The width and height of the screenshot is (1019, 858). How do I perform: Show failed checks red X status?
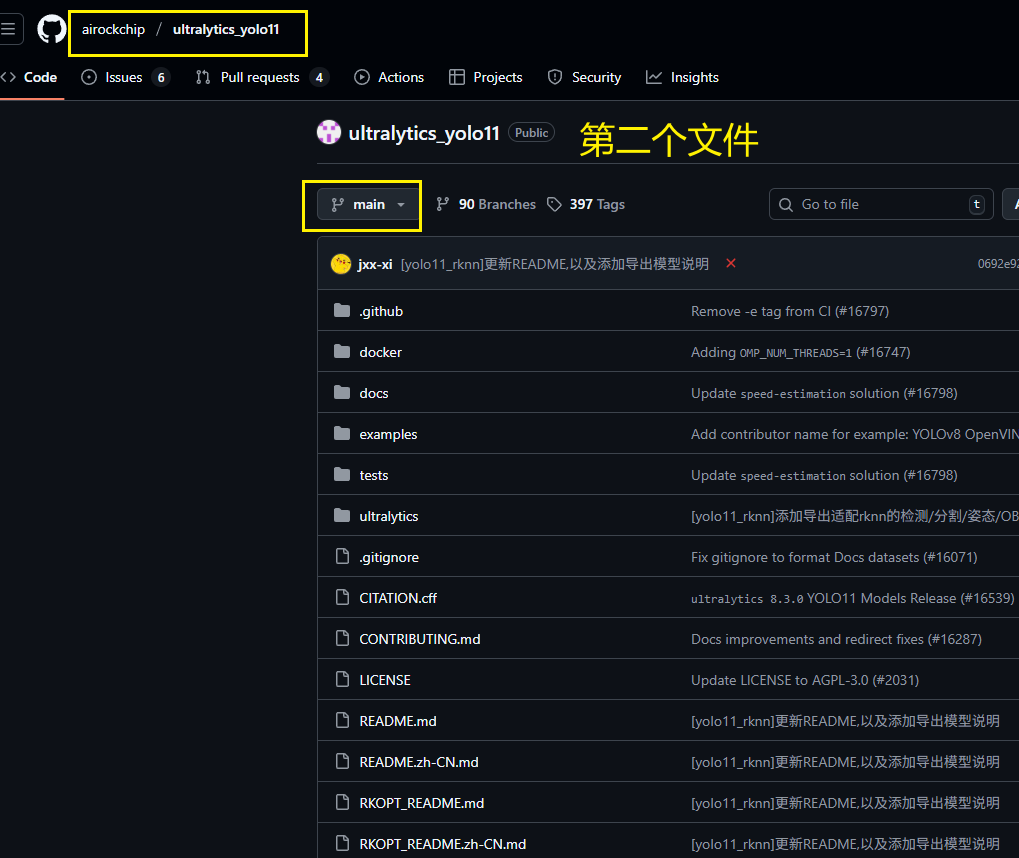click(x=731, y=263)
